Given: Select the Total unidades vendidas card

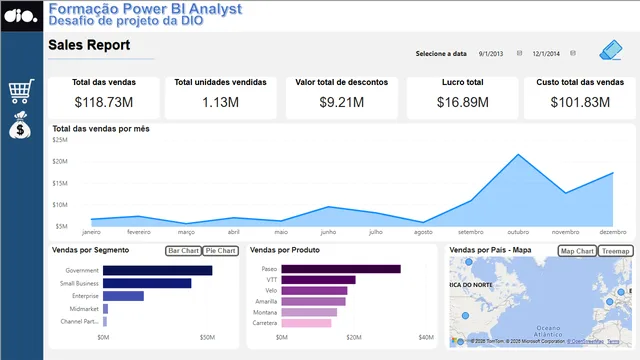Looking at the screenshot, I should pos(220,98).
